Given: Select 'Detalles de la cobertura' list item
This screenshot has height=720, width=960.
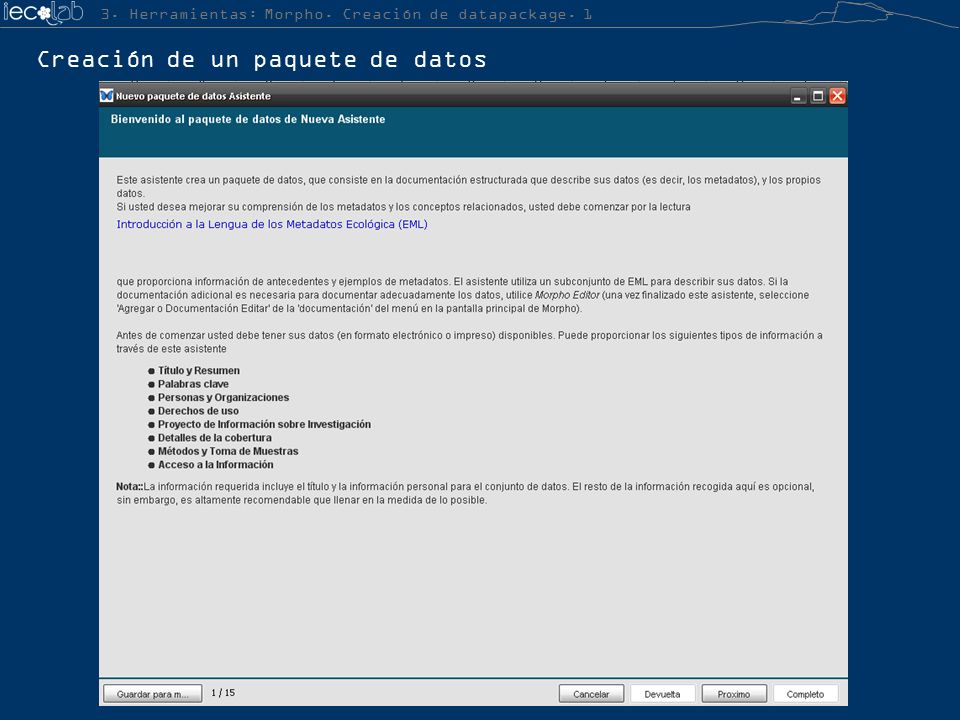Looking at the screenshot, I should pos(215,438).
